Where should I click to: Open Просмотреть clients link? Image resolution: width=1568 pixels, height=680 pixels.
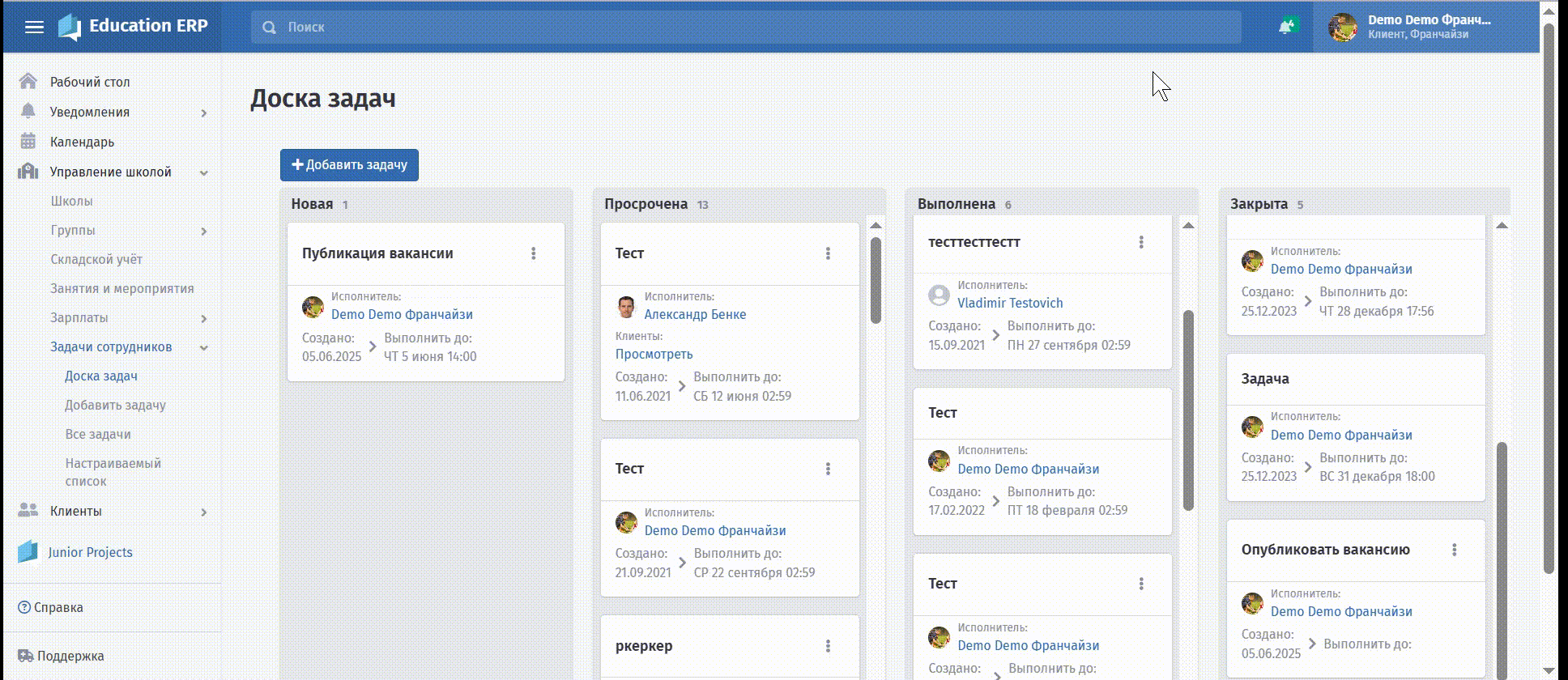pos(654,354)
